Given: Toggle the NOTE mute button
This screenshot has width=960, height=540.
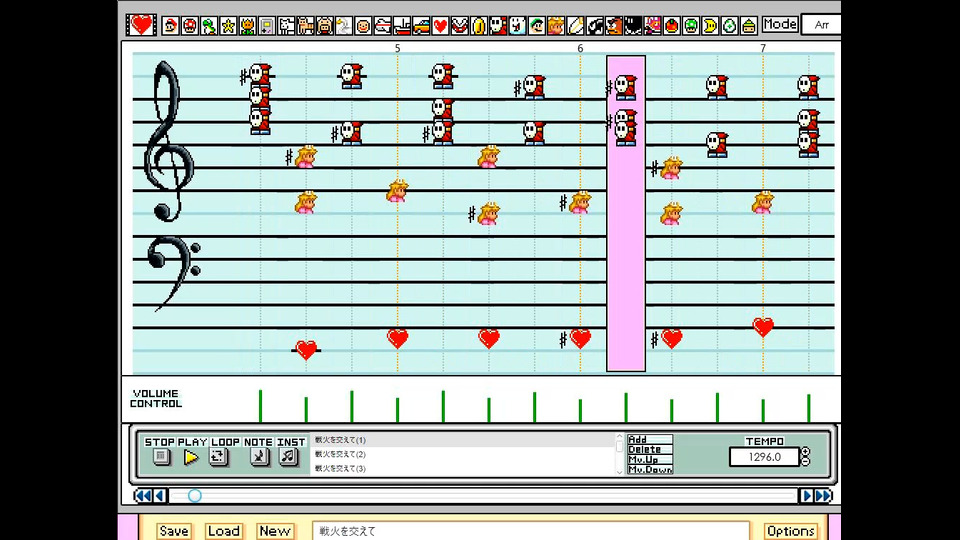Looking at the screenshot, I should coord(259,457).
